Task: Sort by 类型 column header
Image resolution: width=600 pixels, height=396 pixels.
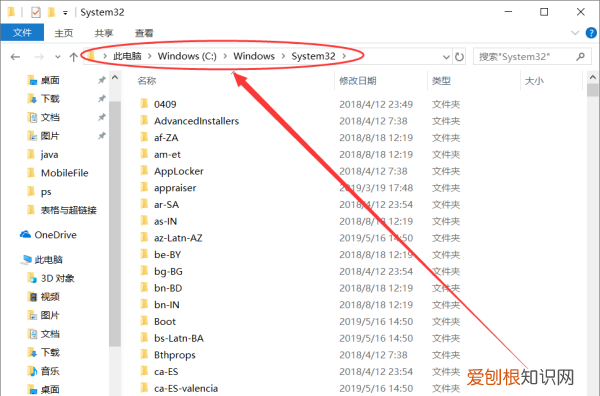Action: [441, 81]
